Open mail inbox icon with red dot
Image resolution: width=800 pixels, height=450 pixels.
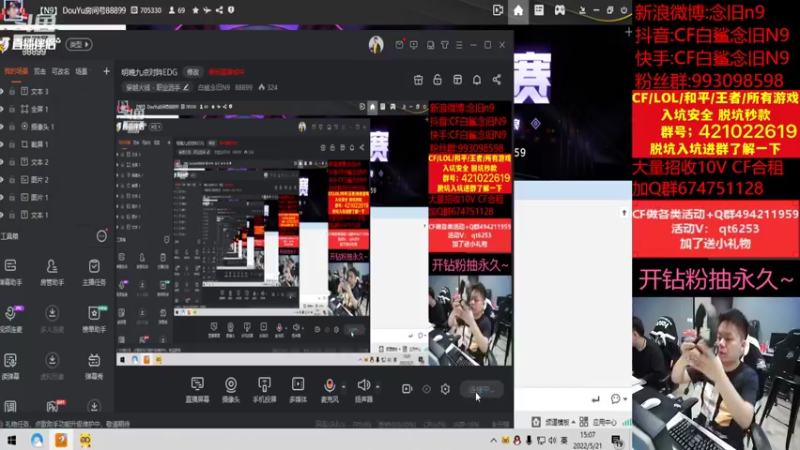tap(399, 45)
